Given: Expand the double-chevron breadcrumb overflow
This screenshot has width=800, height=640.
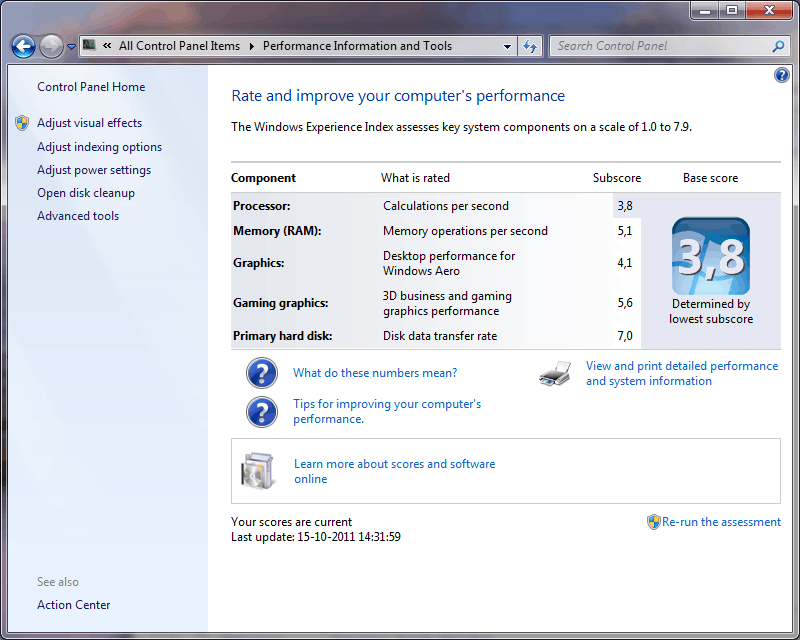Looking at the screenshot, I should point(107,46).
